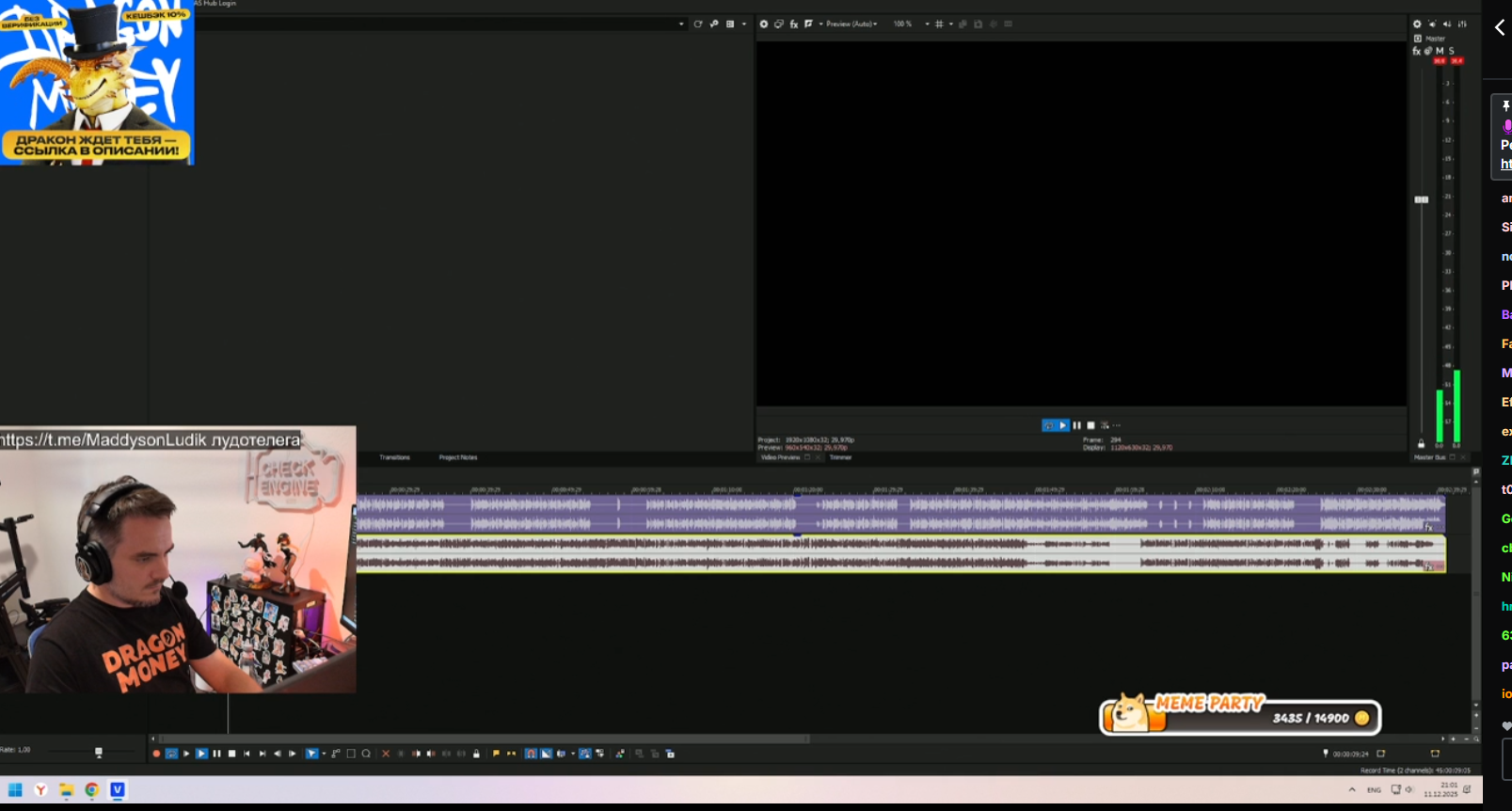Mute the Master bus with M button
The height and width of the screenshot is (811, 1512).
(x=1440, y=51)
